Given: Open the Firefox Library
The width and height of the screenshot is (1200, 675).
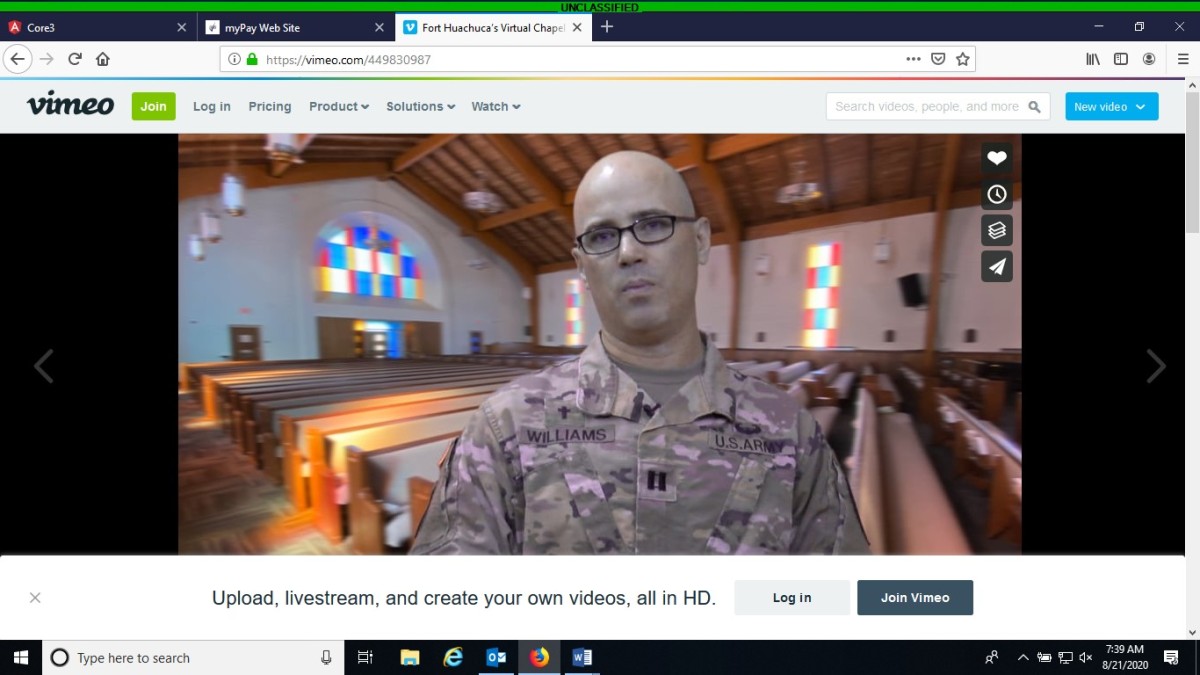Looking at the screenshot, I should click(1092, 59).
